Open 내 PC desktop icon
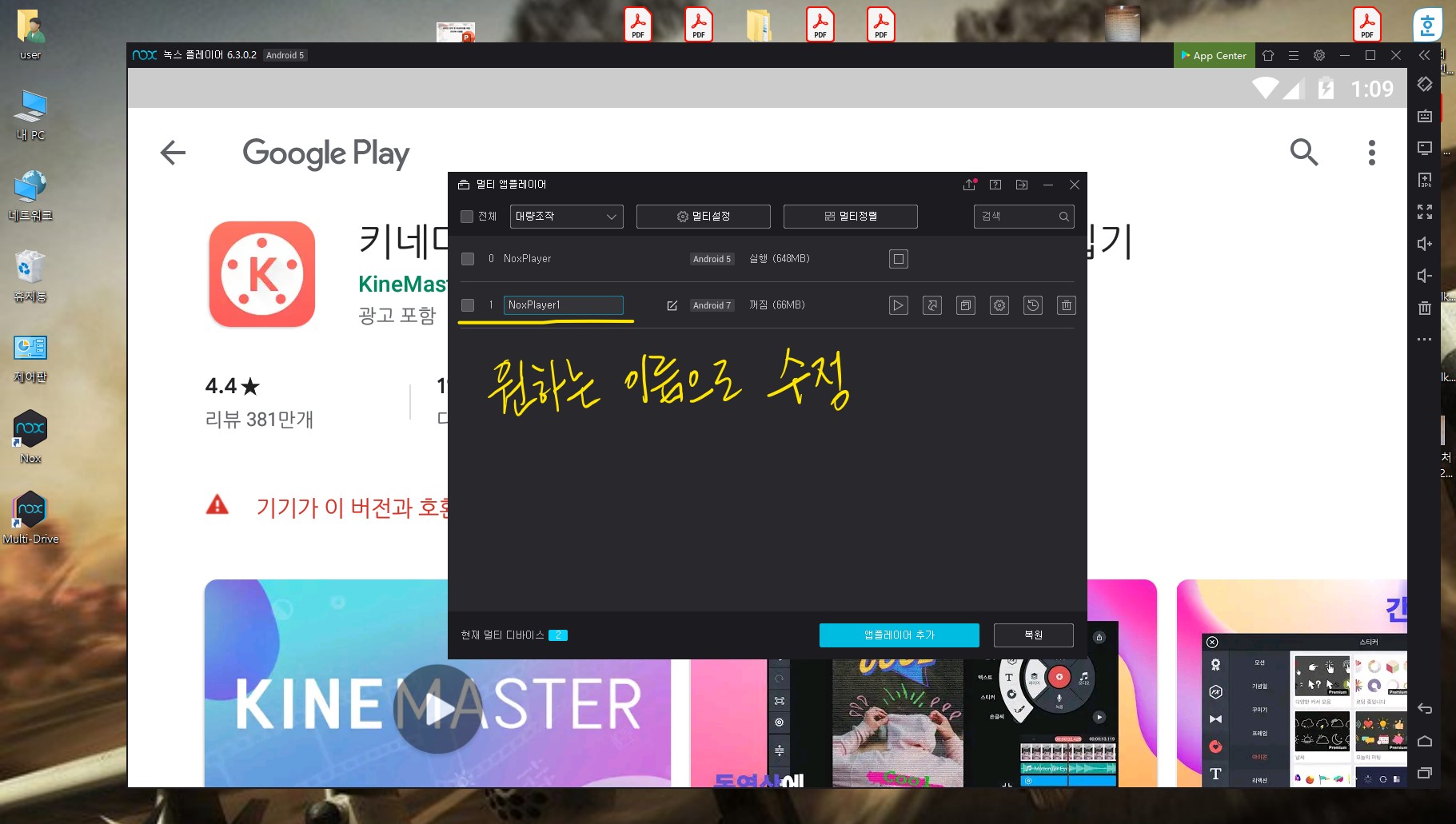This screenshot has height=824, width=1456. coord(30,115)
